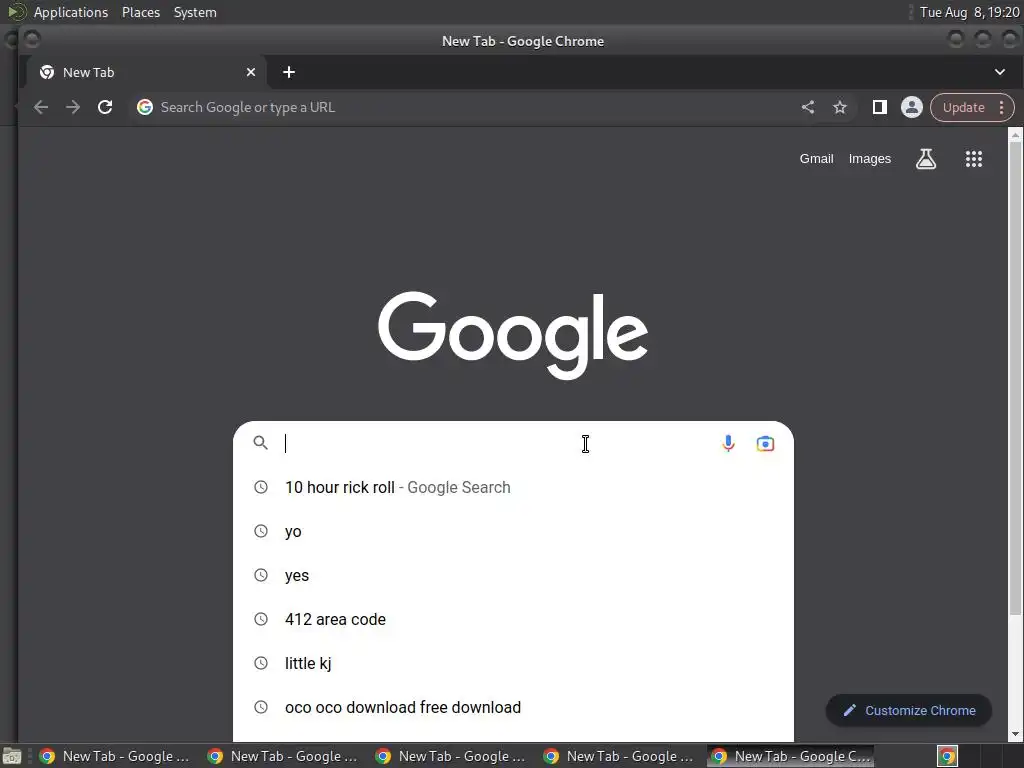Viewport: 1024px width, 768px height.
Task: Open the Applications menu
Action: point(71,12)
